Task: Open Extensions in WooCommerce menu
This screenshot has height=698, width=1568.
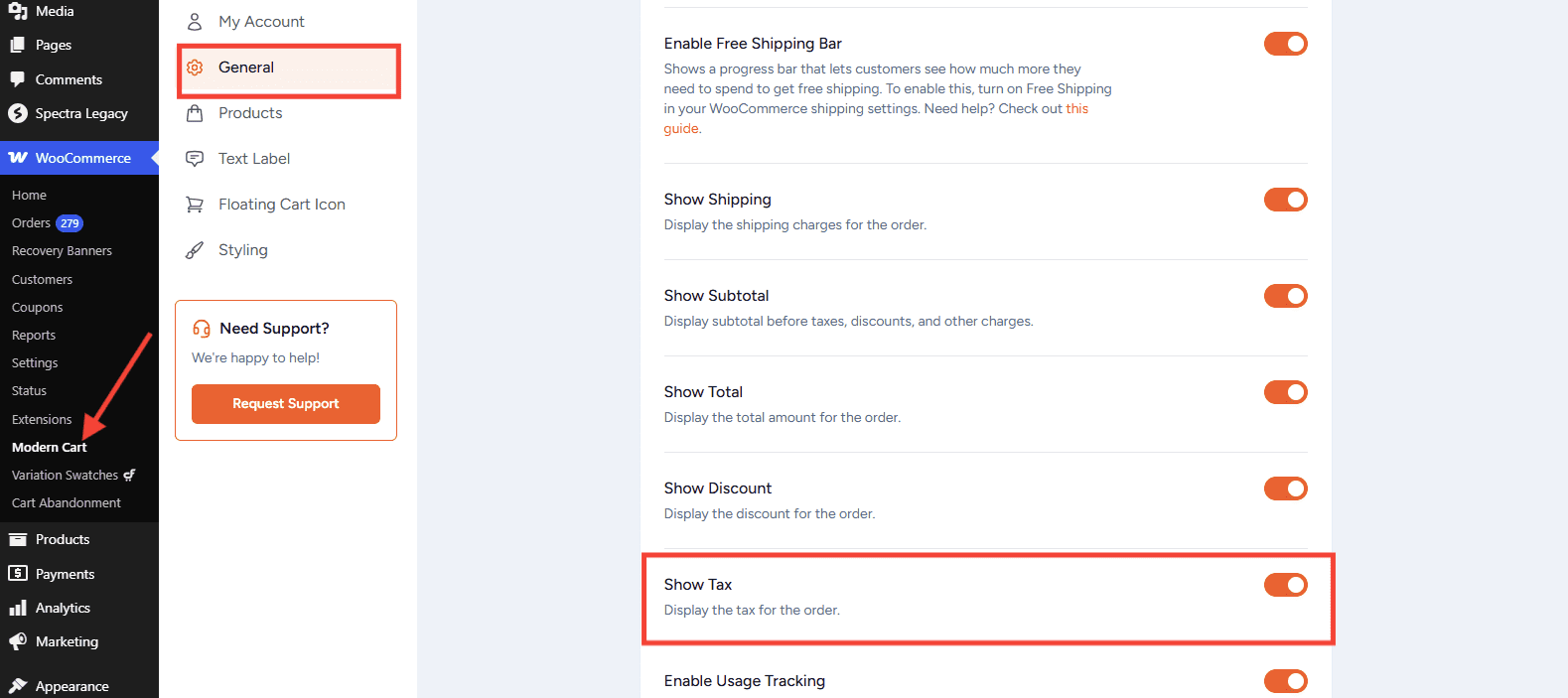Action: coord(42,420)
